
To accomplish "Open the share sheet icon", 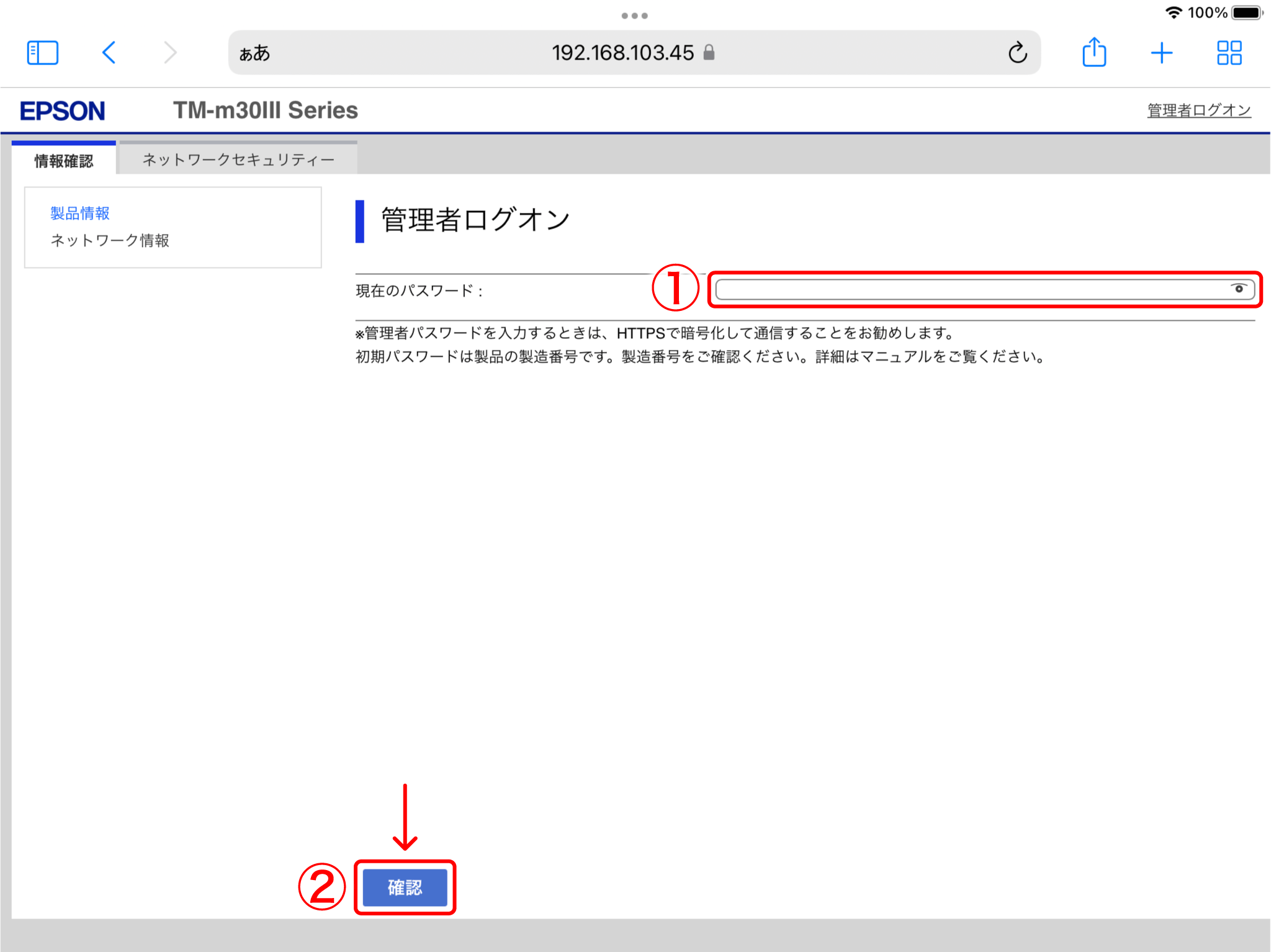I will pos(1094,52).
